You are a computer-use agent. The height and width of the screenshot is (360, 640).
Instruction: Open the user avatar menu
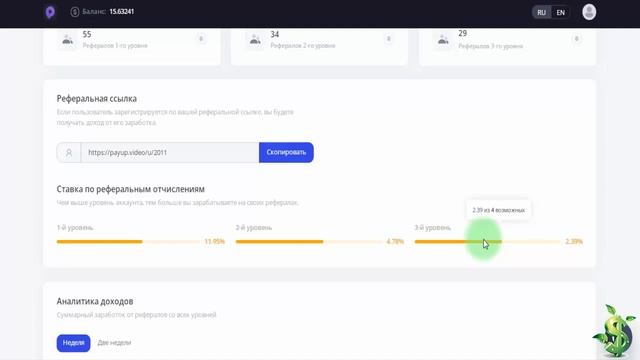589,12
